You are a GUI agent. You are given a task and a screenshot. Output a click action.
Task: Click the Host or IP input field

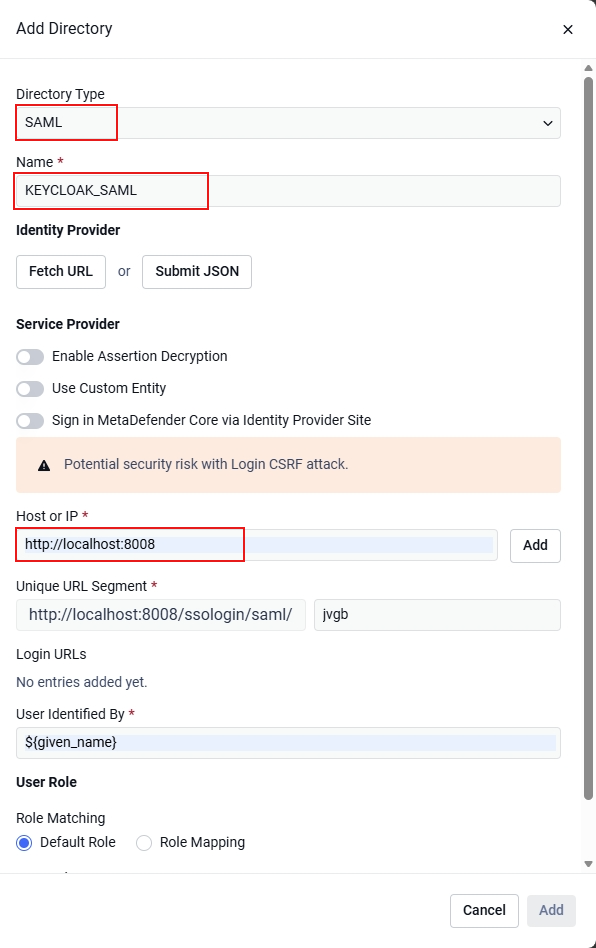(x=257, y=545)
